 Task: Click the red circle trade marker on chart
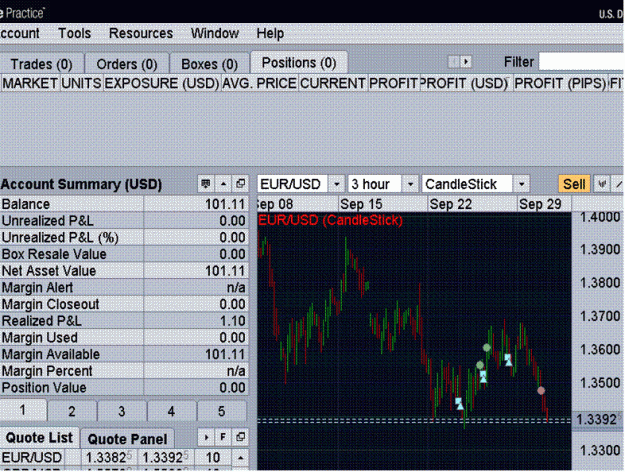[541, 391]
